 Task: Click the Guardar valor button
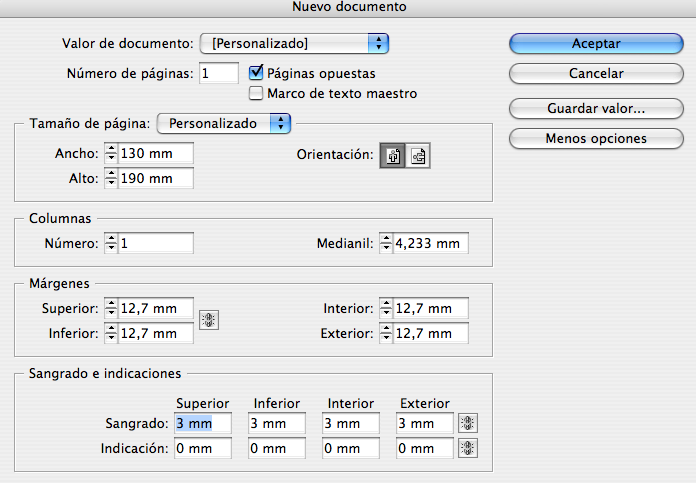596,108
